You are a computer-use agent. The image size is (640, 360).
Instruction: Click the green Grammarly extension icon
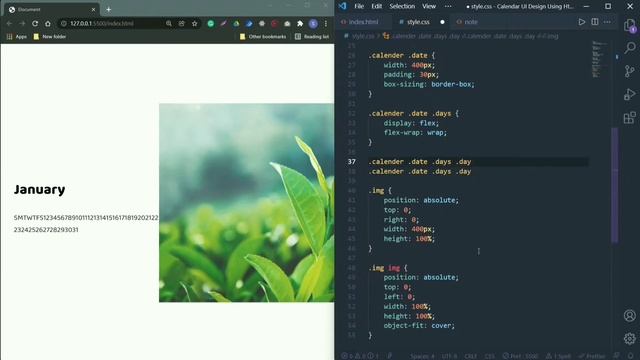(x=211, y=24)
